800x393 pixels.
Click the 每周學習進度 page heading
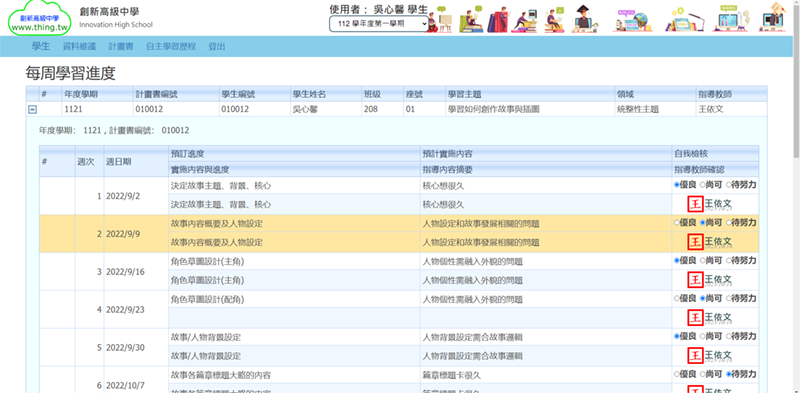[x=70, y=73]
